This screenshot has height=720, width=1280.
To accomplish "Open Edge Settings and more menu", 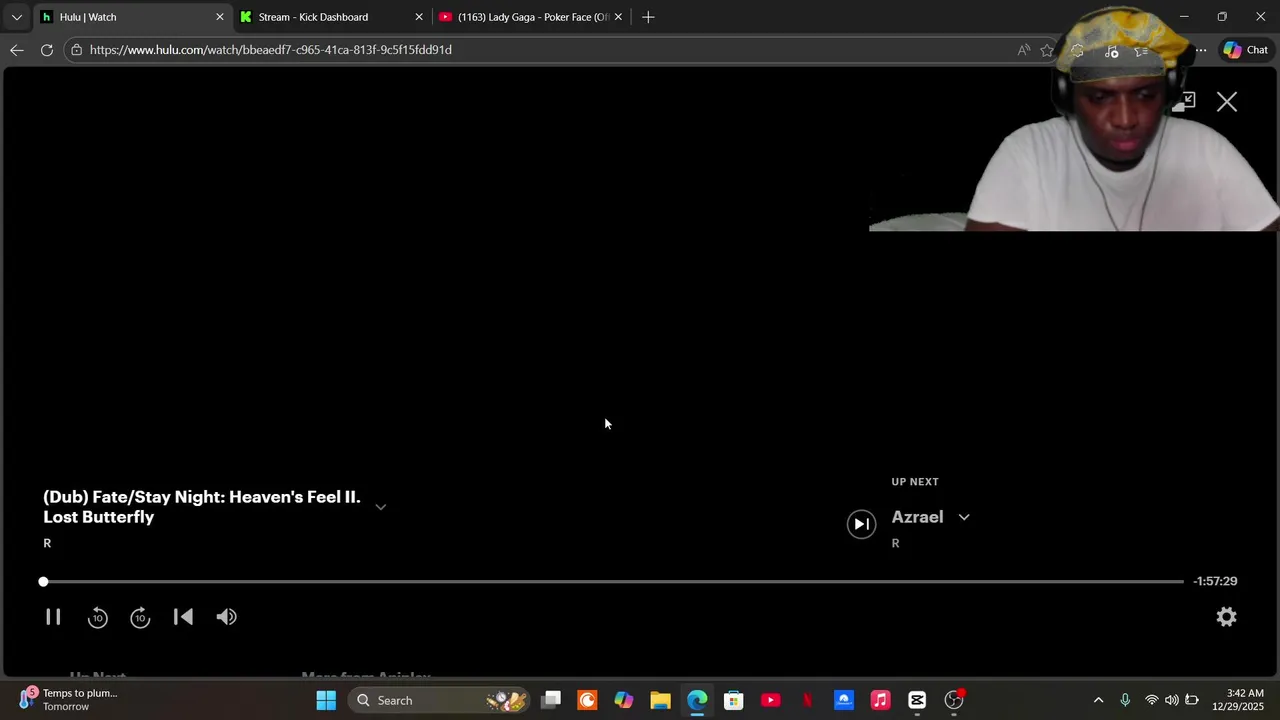I will 1201,50.
